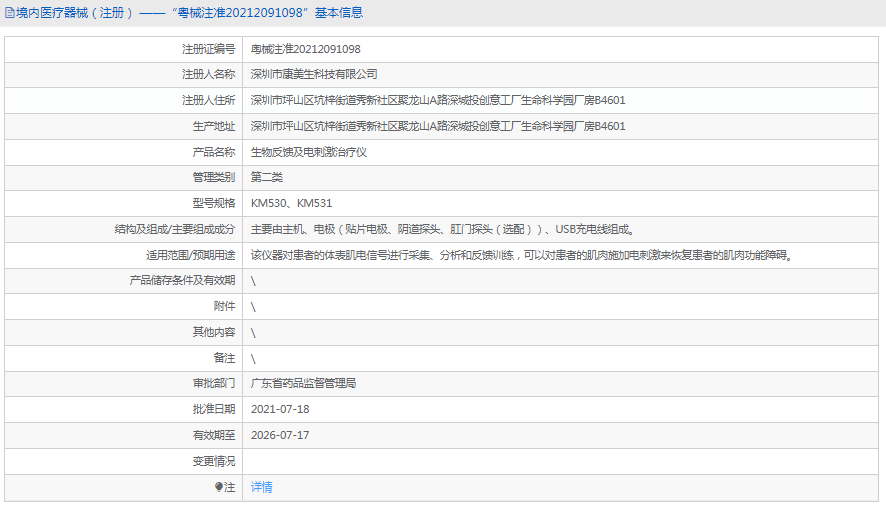Click the 型号规格 label

point(214,203)
